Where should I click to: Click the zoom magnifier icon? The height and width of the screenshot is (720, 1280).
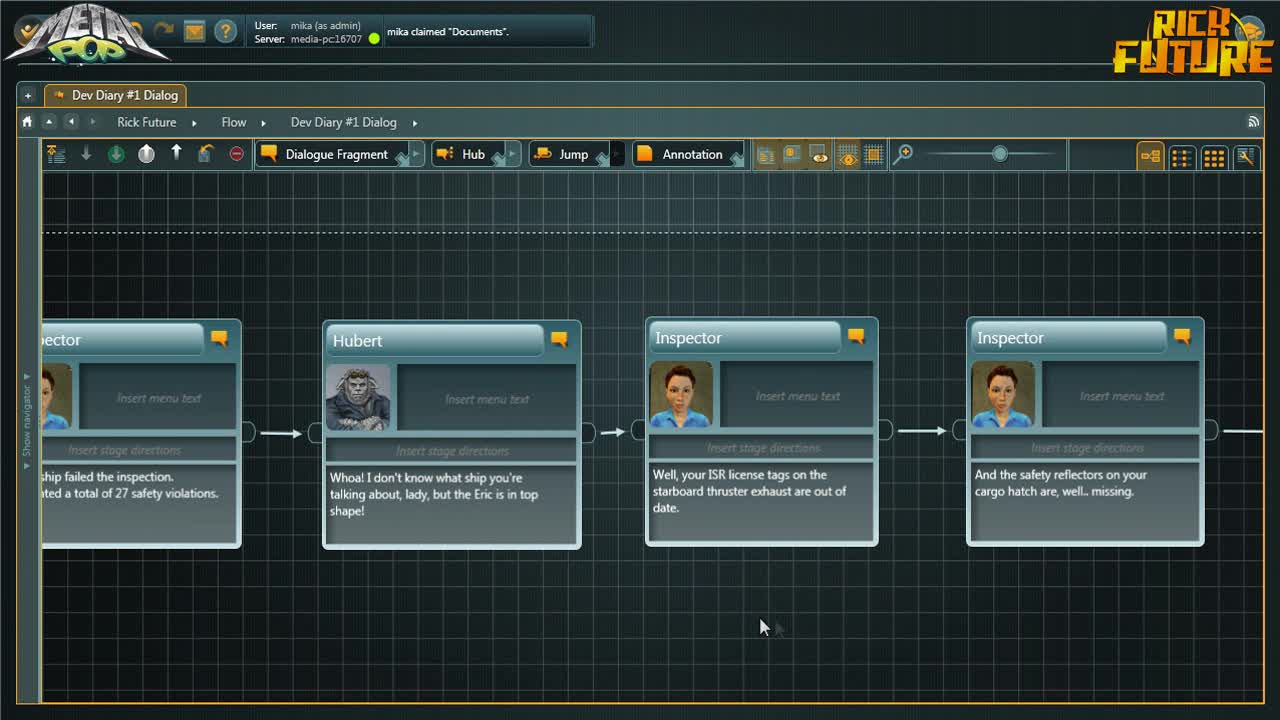pyautogui.click(x=903, y=154)
